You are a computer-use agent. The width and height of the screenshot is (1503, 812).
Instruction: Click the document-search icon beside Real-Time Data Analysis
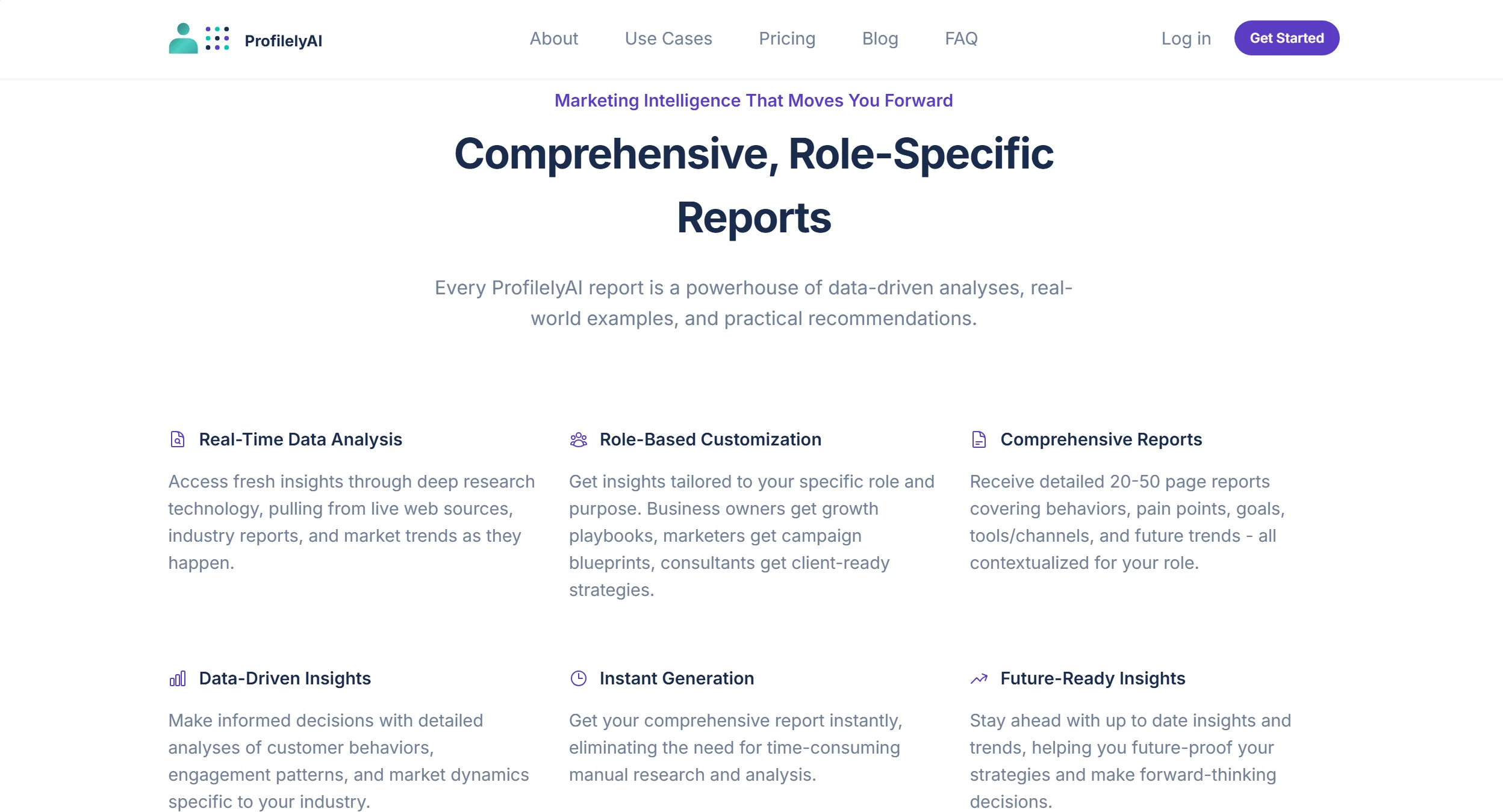click(x=177, y=439)
